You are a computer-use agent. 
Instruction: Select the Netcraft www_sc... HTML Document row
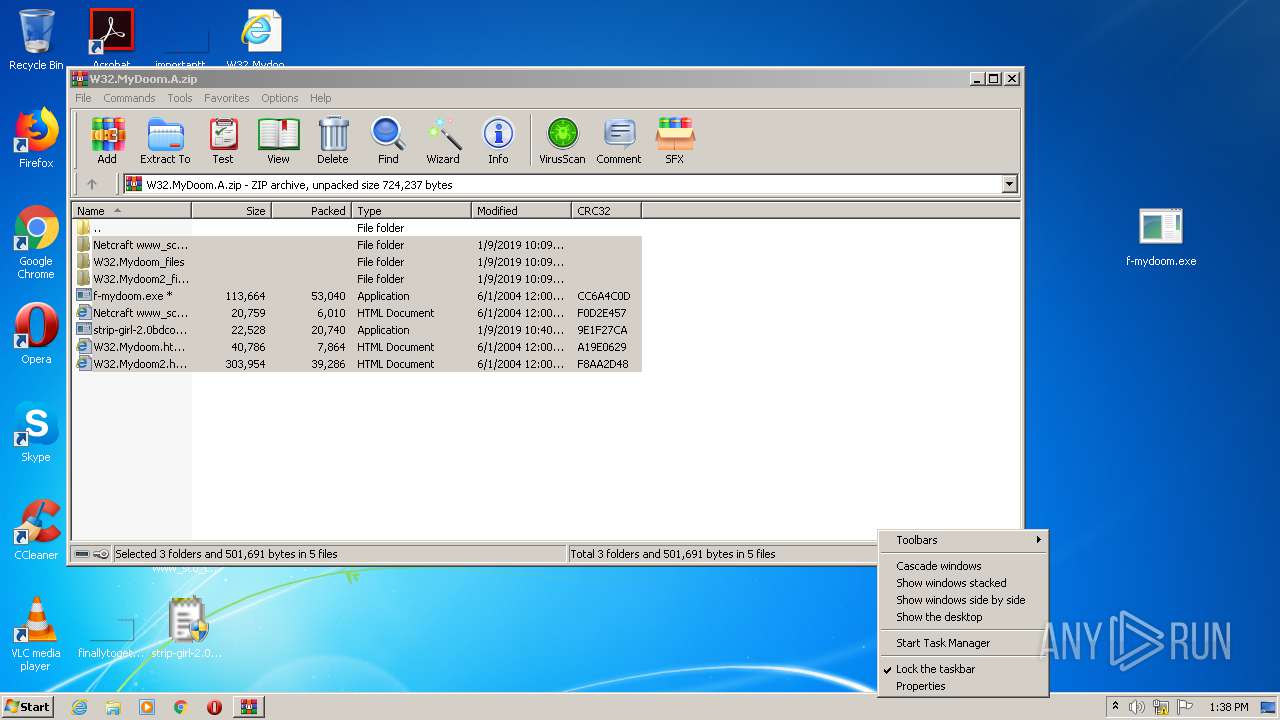(357, 313)
